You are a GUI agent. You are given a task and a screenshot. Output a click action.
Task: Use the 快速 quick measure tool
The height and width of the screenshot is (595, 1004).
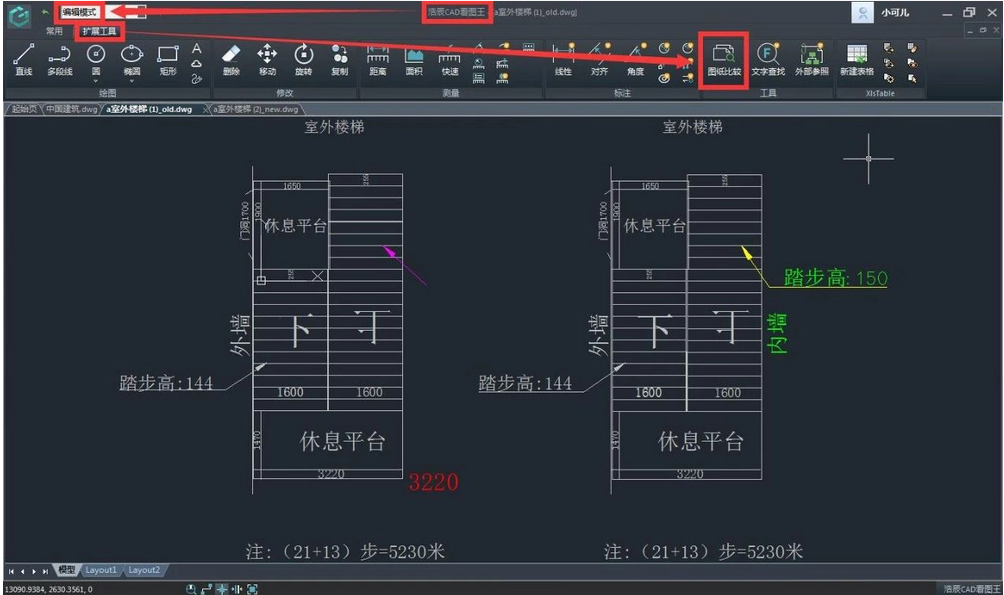pos(449,60)
